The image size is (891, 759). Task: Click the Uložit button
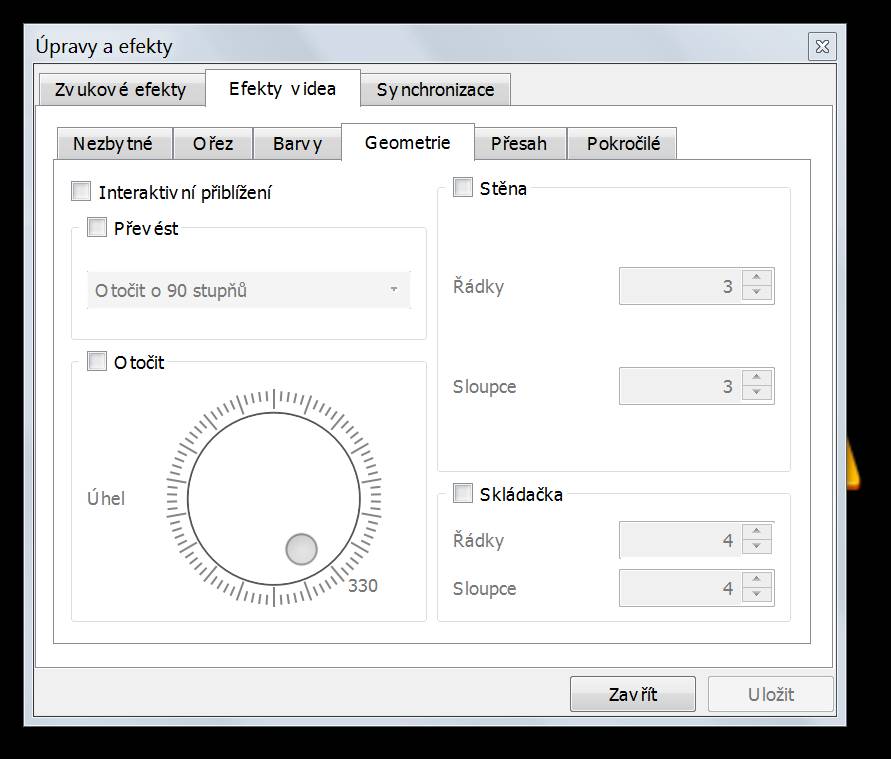(771, 694)
